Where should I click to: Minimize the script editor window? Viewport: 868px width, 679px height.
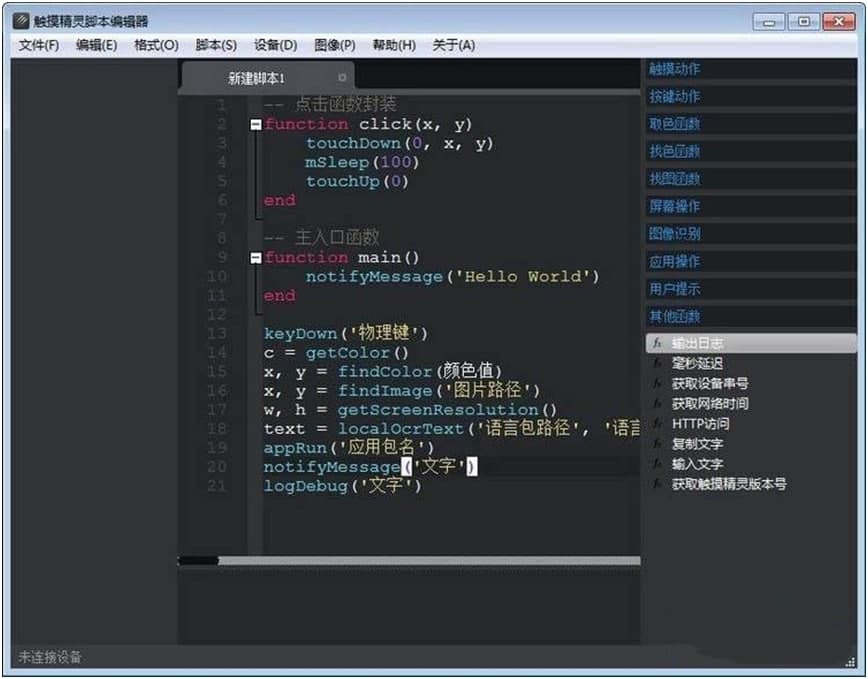[769, 22]
